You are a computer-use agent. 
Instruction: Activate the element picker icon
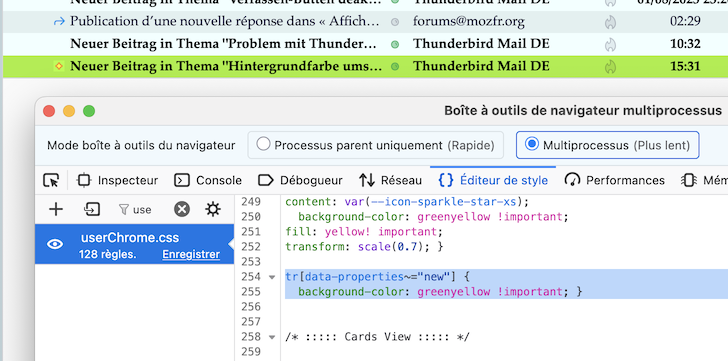pyautogui.click(x=51, y=180)
